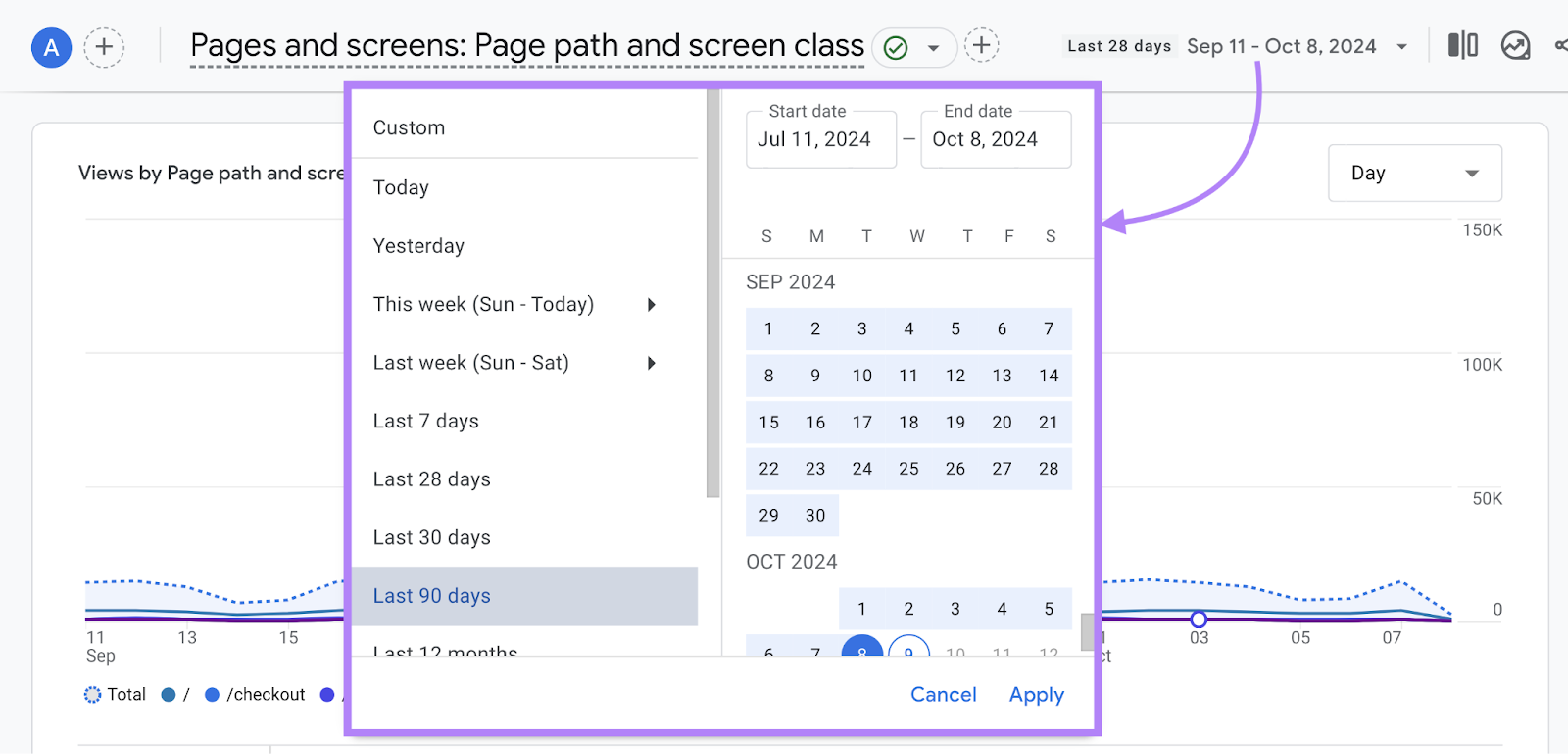Click the Sep 11 - Oct 8, 2024 date range
This screenshot has width=1568, height=754.
1282,46
